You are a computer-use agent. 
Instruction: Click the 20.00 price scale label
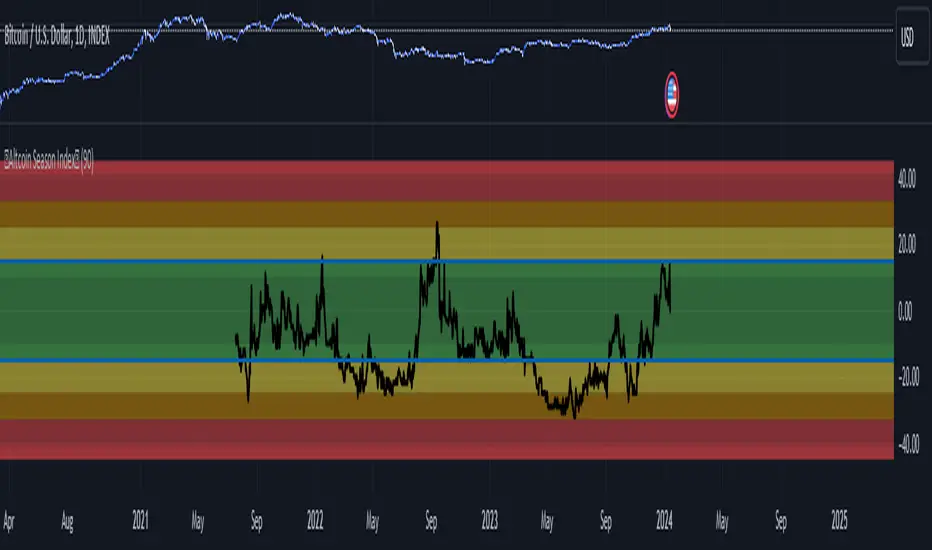pos(907,244)
